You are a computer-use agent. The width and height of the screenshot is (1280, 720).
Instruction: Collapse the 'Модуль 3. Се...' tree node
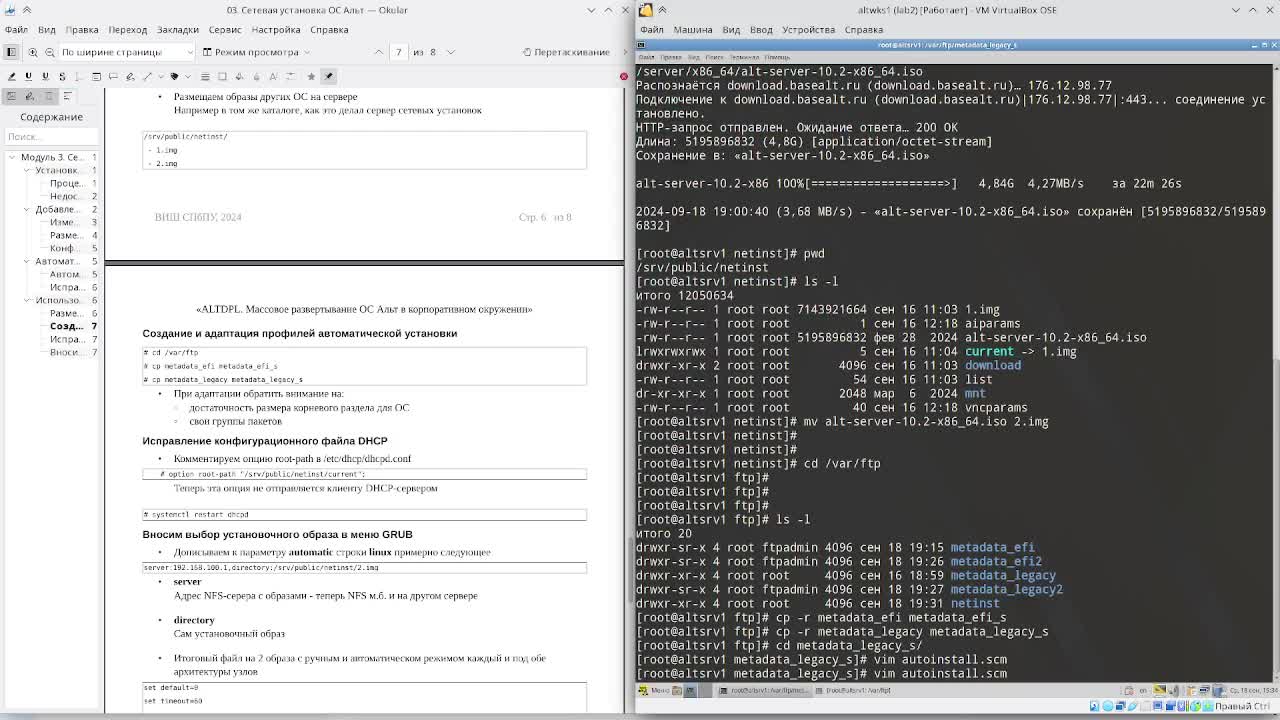[x=12, y=157]
